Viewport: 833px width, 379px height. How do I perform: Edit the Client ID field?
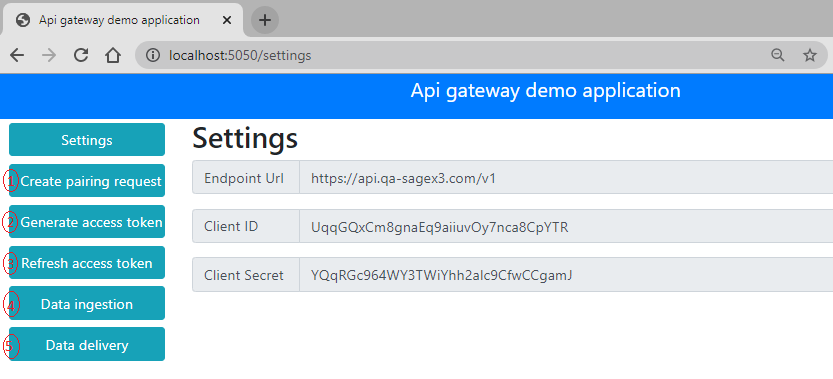(x=566, y=226)
